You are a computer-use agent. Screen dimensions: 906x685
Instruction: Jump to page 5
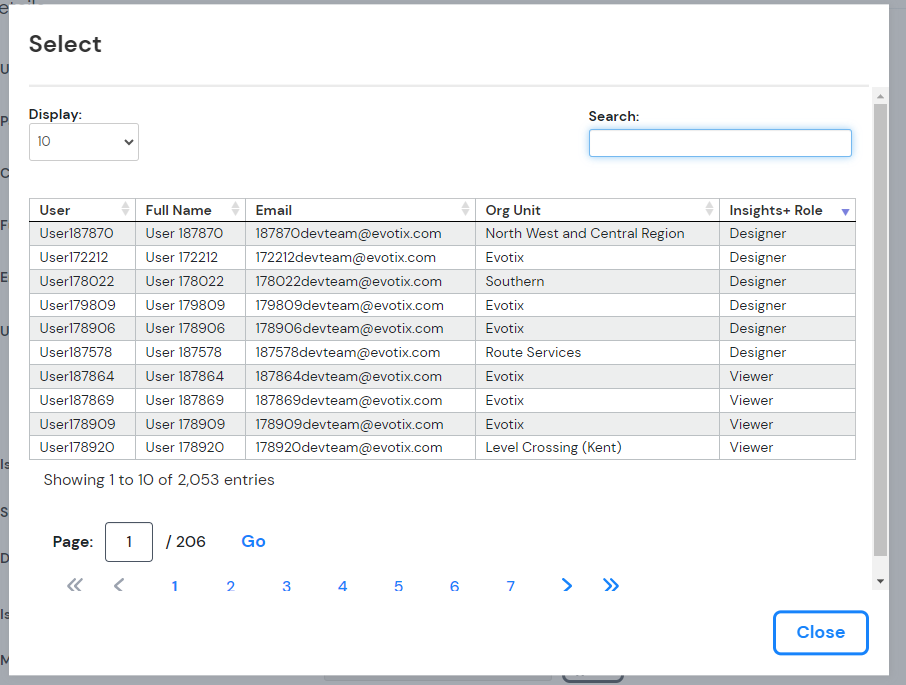398,586
